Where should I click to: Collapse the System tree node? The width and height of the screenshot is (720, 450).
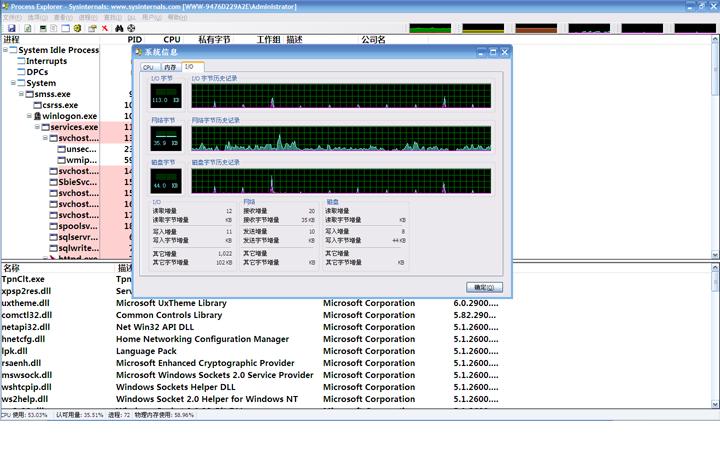tap(13, 83)
